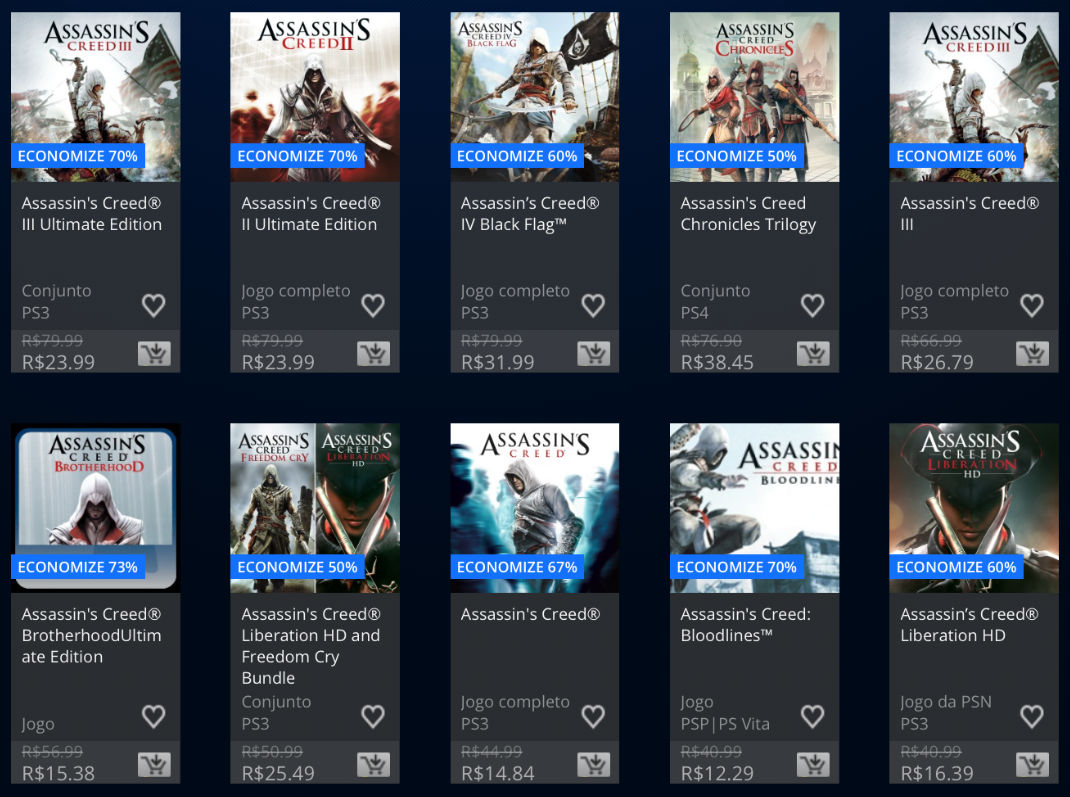The image size is (1070, 797).
Task: Add Assassin's Creed IV Black Flag to cart
Action: (x=594, y=353)
